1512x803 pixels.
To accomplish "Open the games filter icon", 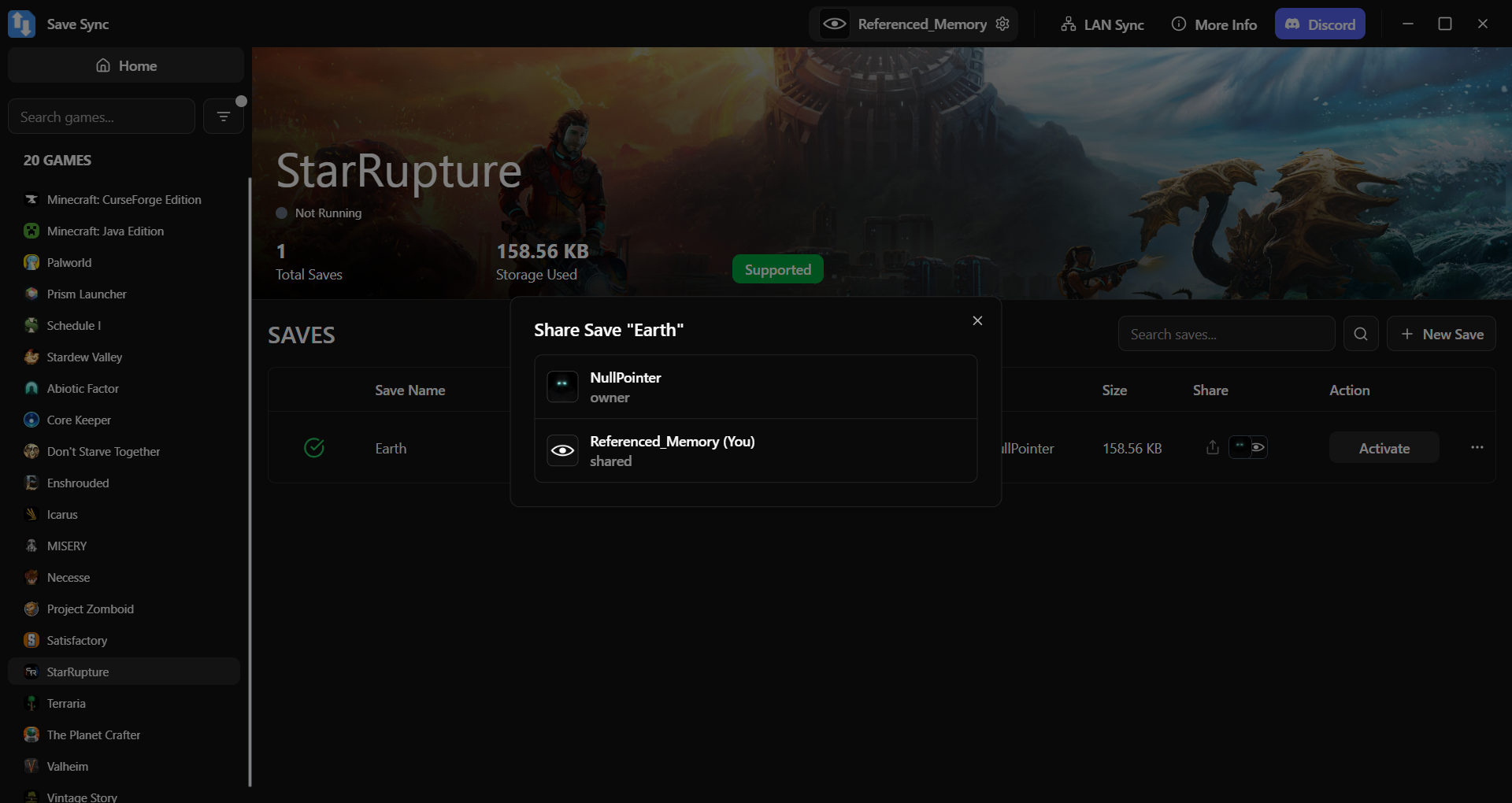I will pyautogui.click(x=224, y=117).
